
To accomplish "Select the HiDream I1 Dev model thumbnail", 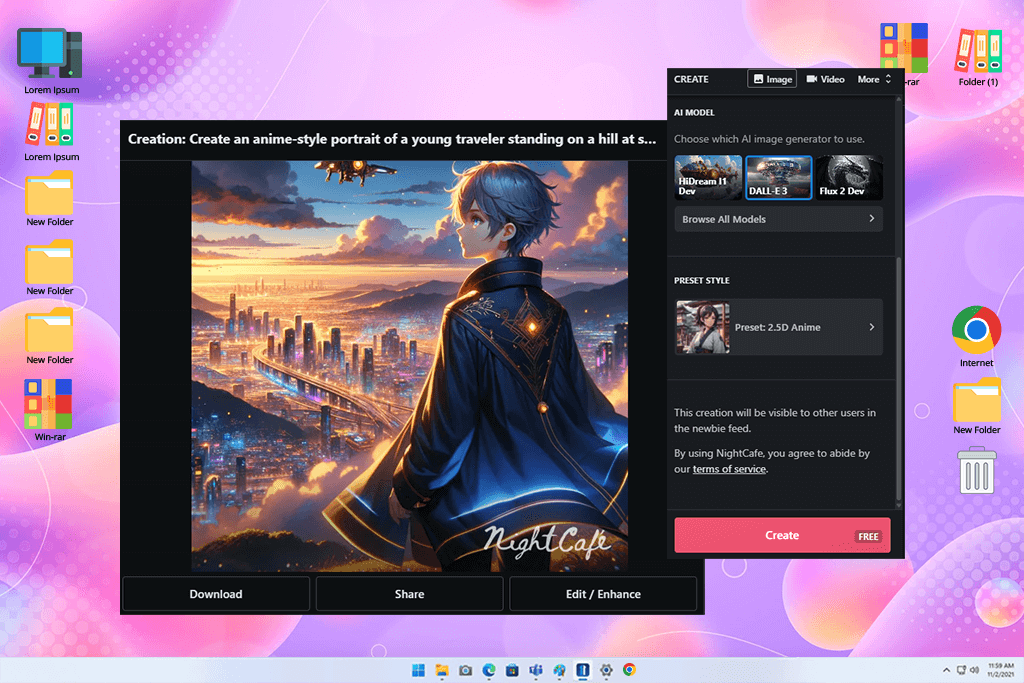I will tap(708, 177).
